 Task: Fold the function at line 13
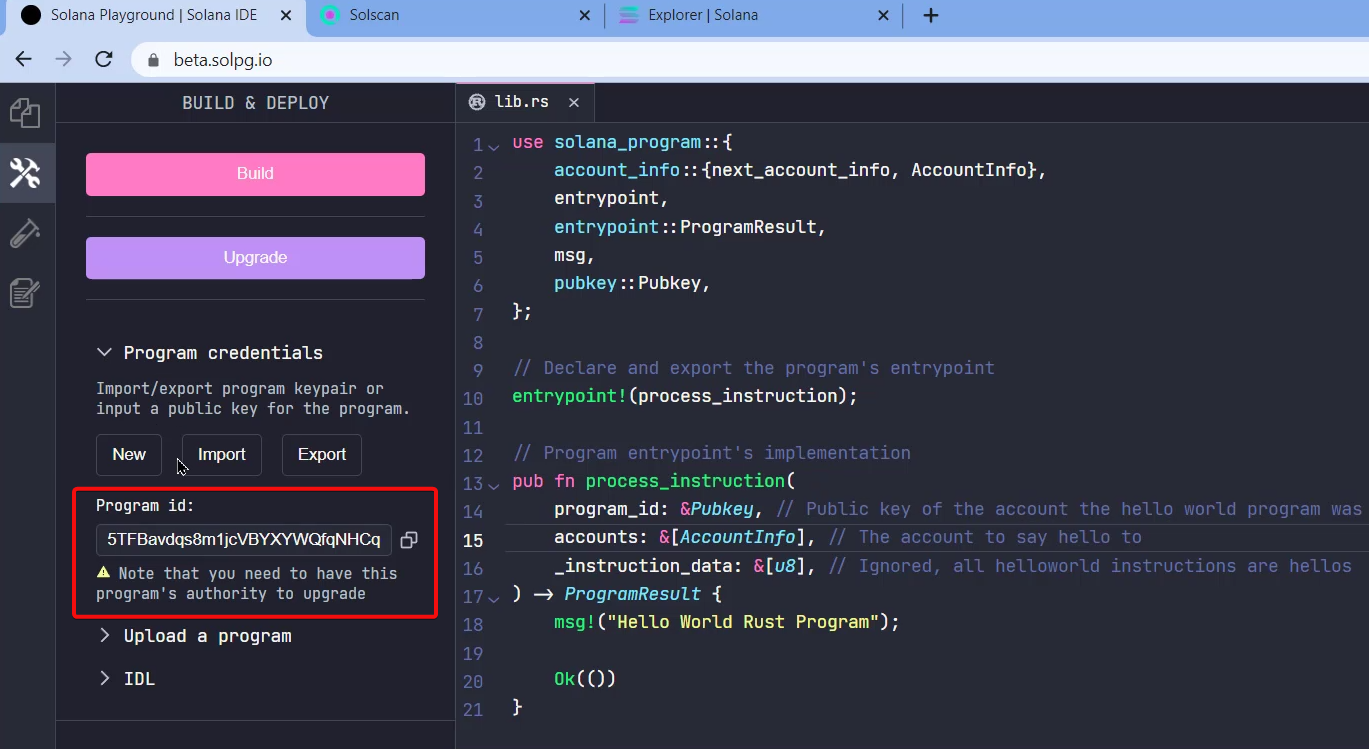pyautogui.click(x=494, y=485)
